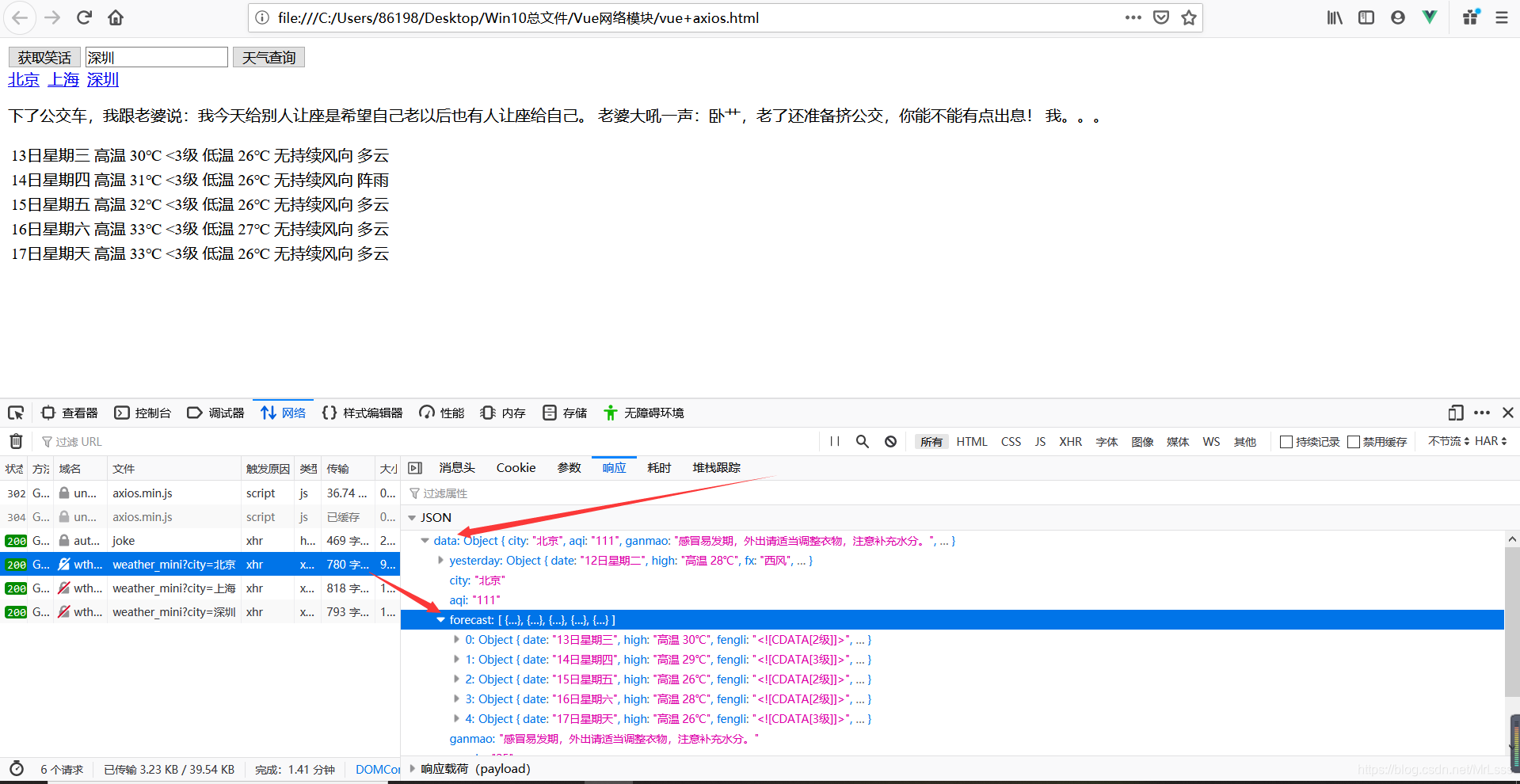Click the page info icon in address bar
The width and height of the screenshot is (1520, 784).
(262, 17)
